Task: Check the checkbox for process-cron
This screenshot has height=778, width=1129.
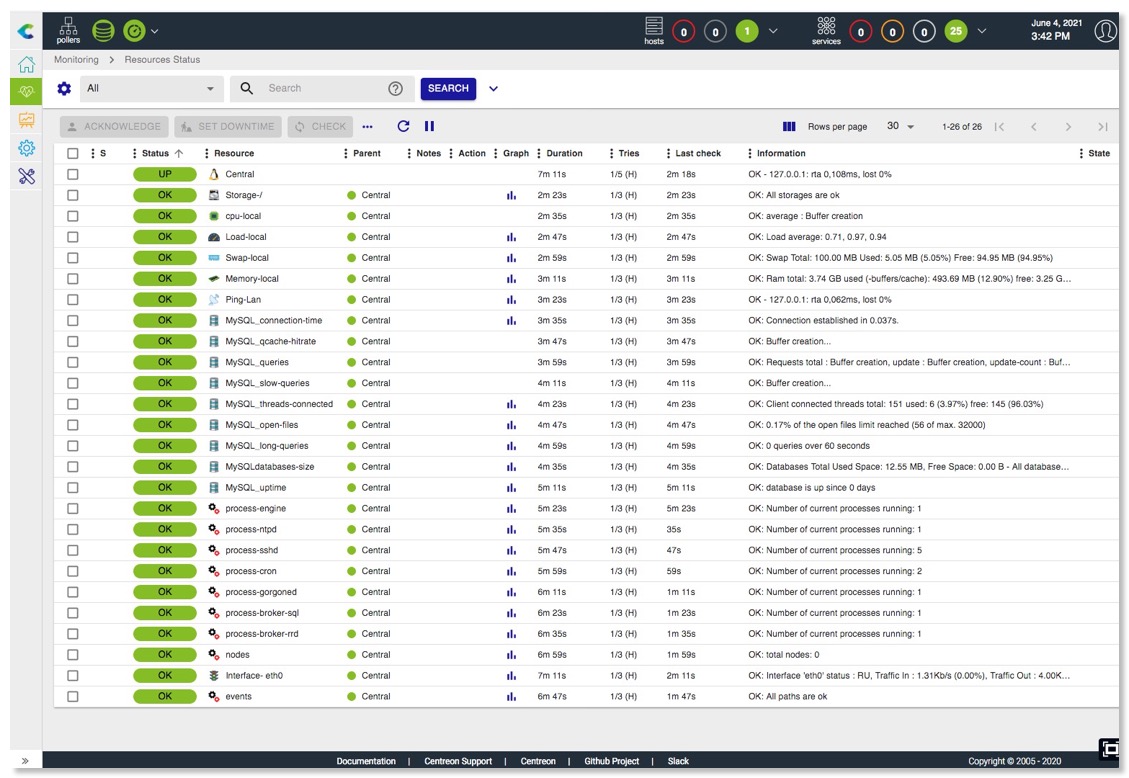Action: [72, 571]
